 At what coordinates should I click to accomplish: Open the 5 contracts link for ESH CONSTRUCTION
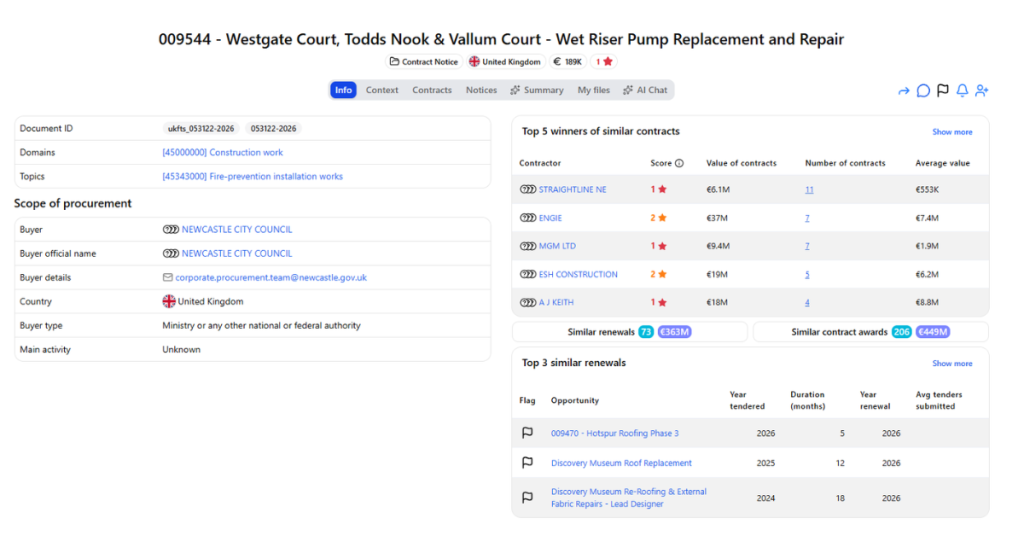pyautogui.click(x=807, y=275)
